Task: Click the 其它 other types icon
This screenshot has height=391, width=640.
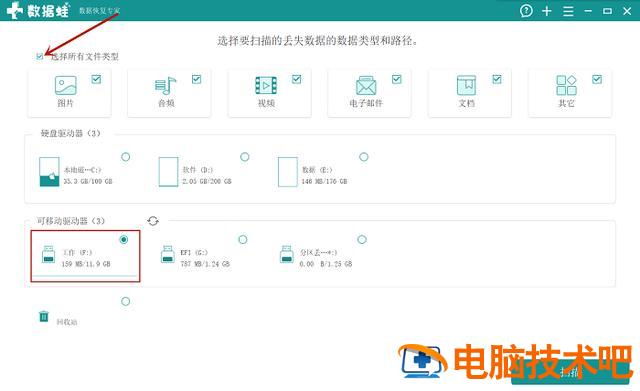Action: tap(567, 85)
